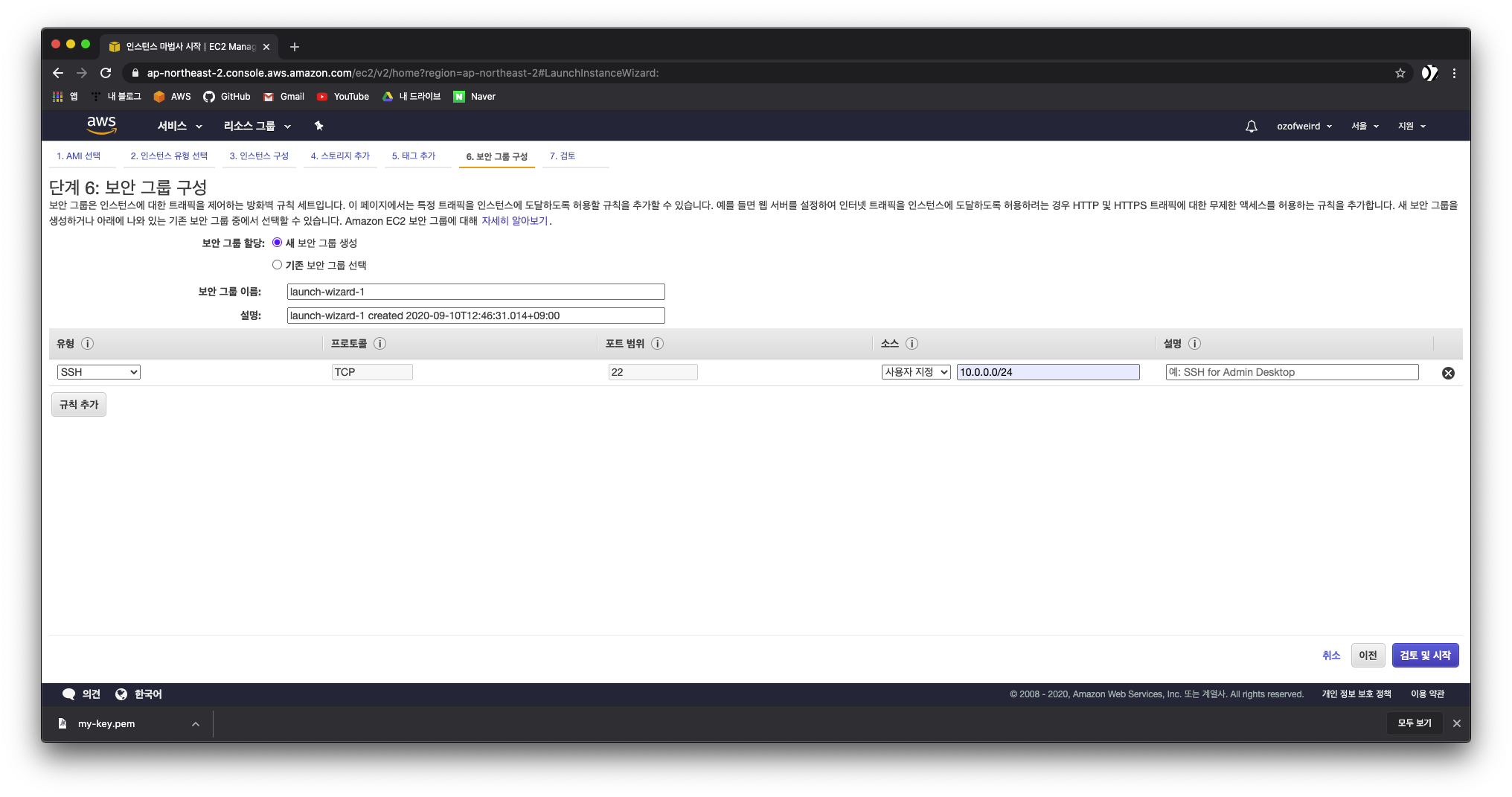Open the 사용자 지정 source dropdown

[916, 372]
